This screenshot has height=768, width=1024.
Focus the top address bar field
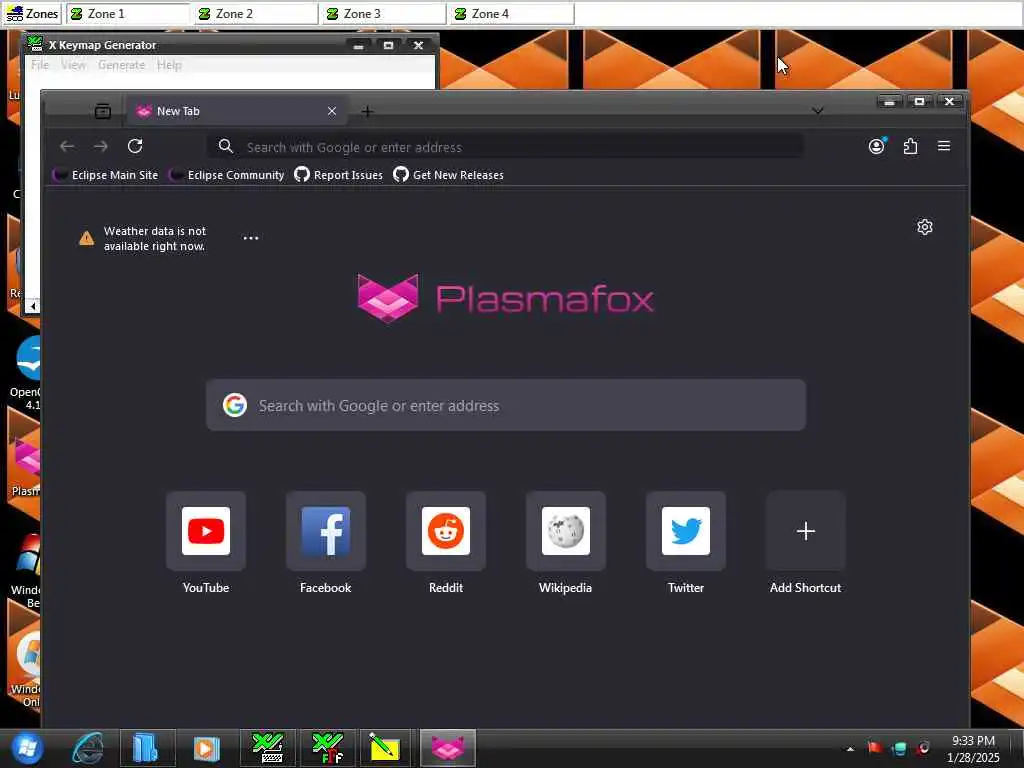point(506,147)
